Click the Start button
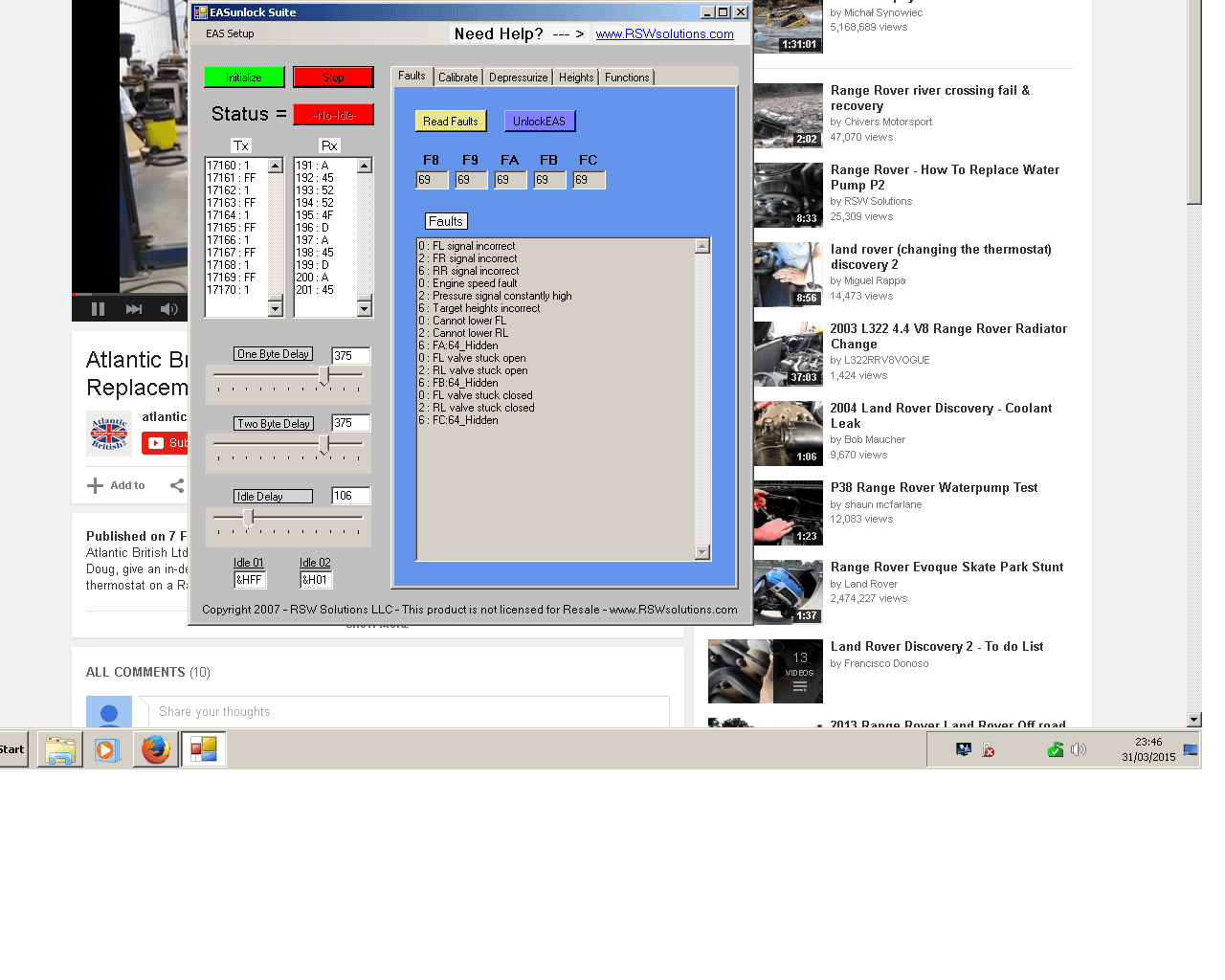This screenshot has height=980, width=1225. [x=13, y=749]
